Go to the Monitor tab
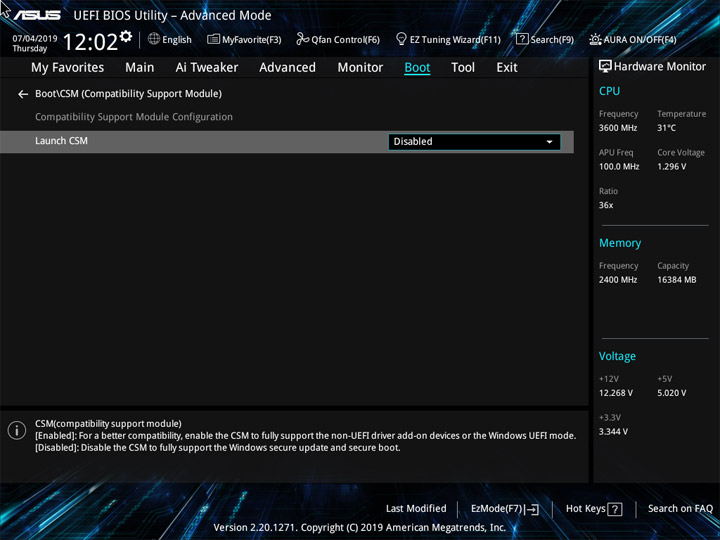Screen dimensions: 720x540 click(360, 68)
